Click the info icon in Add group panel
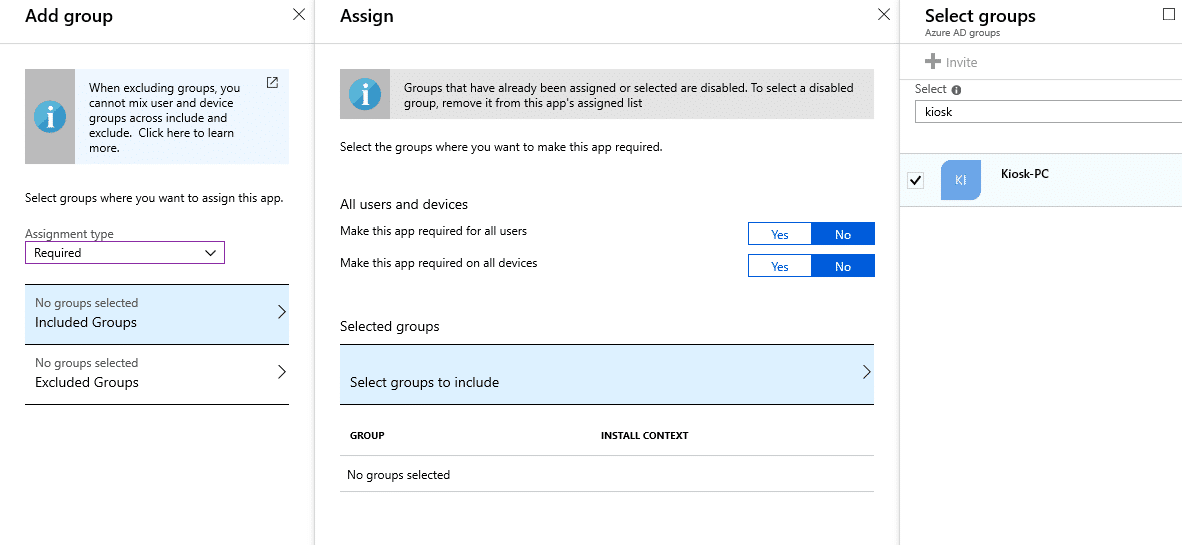 click(50, 117)
